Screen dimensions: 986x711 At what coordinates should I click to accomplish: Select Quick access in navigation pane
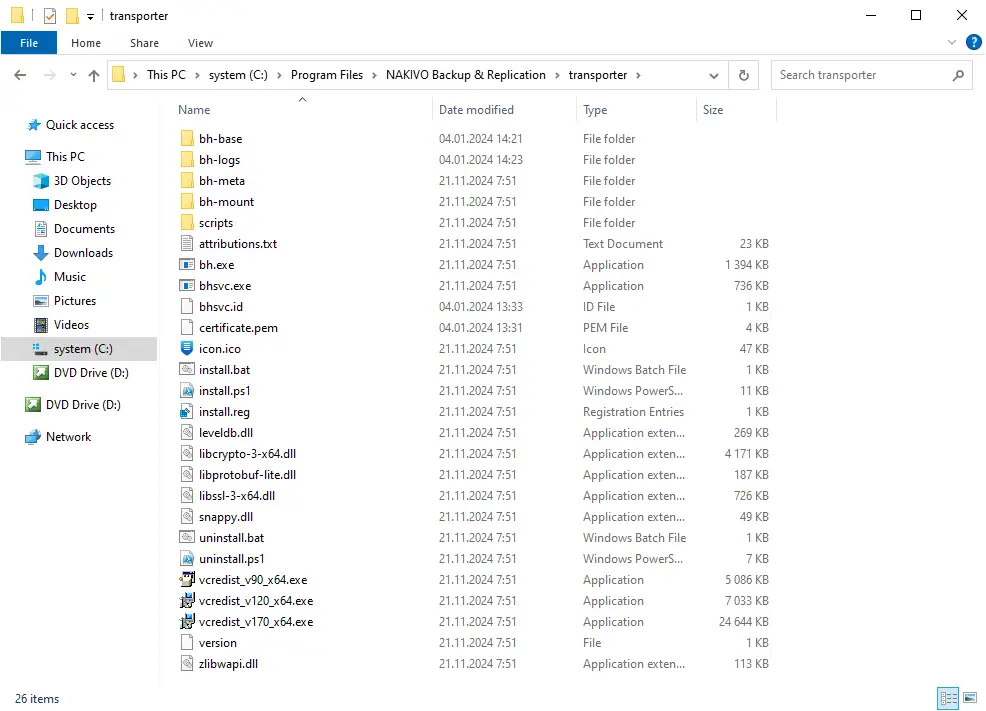click(80, 124)
